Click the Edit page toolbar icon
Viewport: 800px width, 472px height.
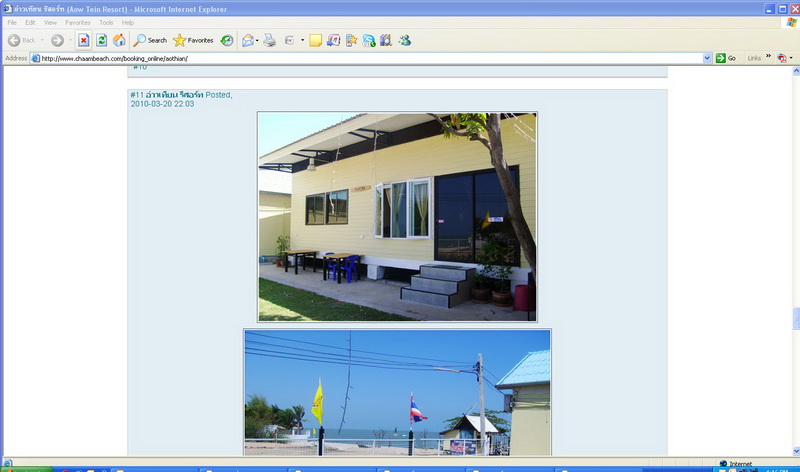coord(289,40)
